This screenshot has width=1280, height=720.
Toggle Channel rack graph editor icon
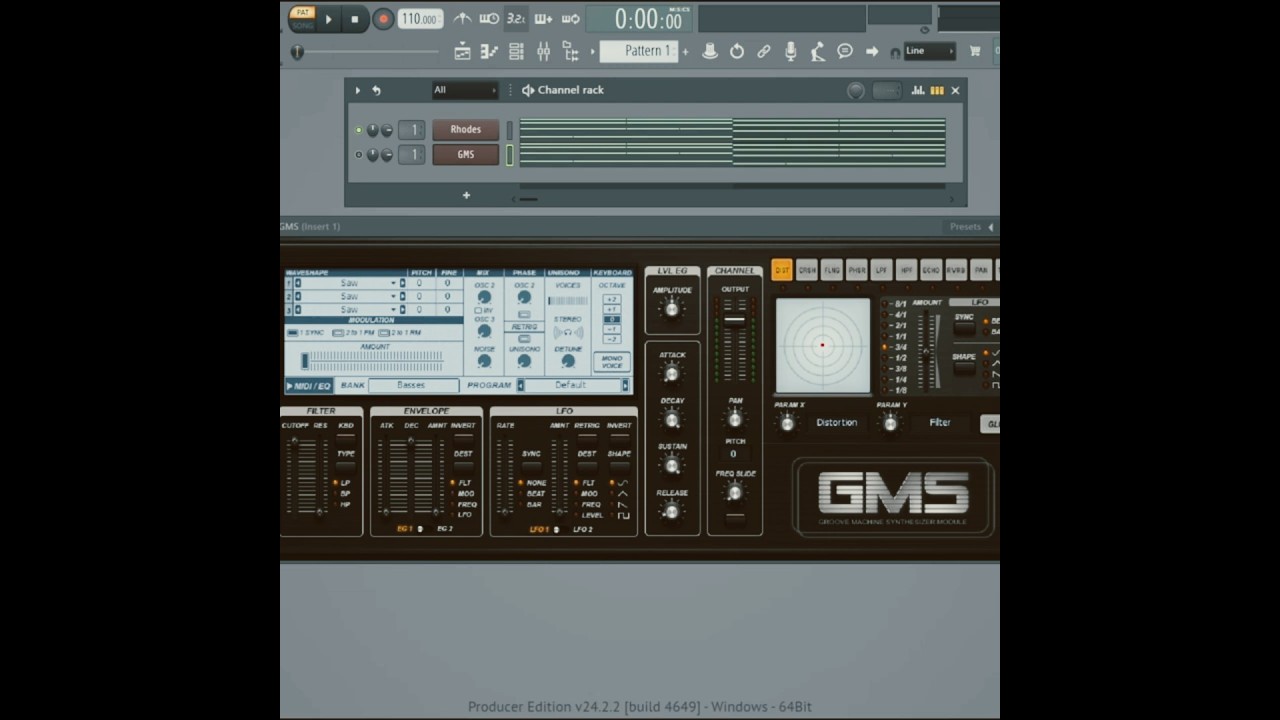(918, 90)
